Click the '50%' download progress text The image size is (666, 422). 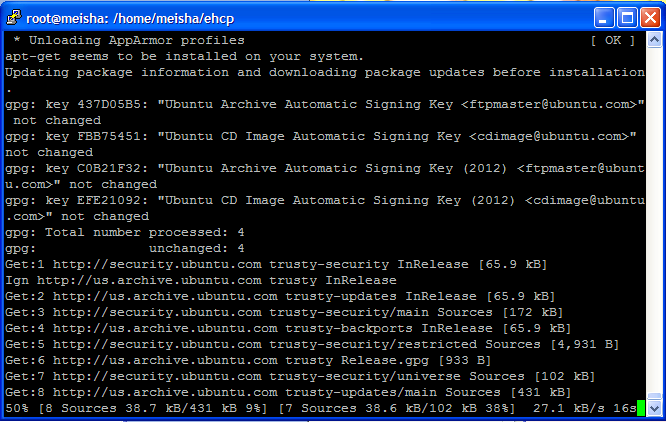point(17,408)
